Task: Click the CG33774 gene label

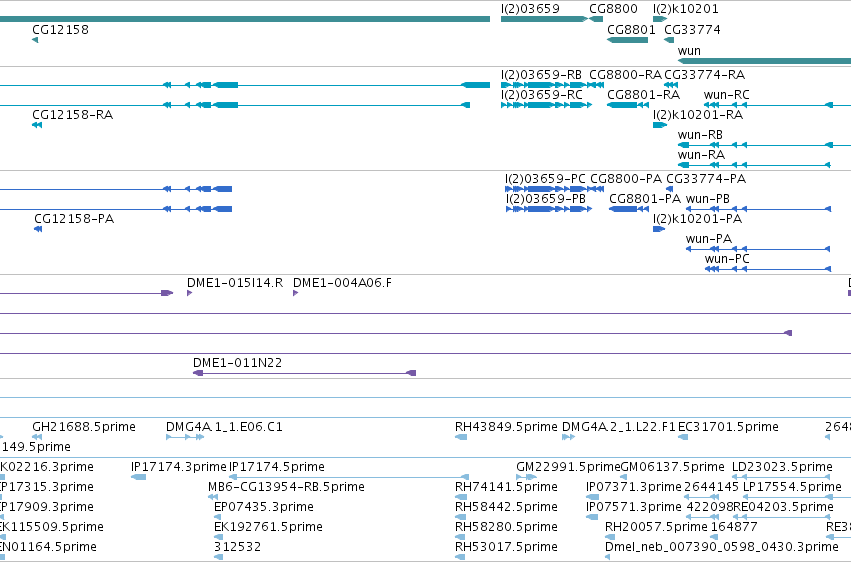Action: click(693, 29)
